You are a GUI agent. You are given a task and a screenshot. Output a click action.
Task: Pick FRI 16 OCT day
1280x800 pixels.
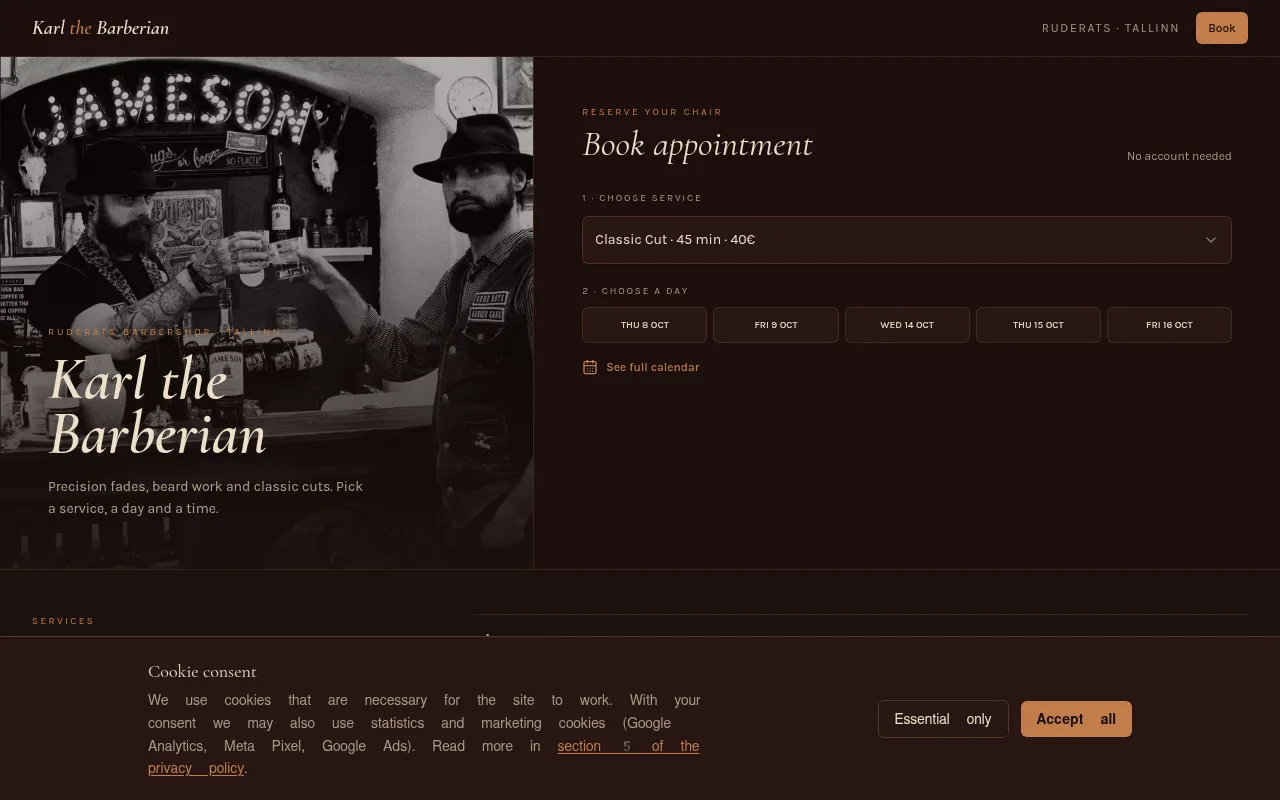1169,325
